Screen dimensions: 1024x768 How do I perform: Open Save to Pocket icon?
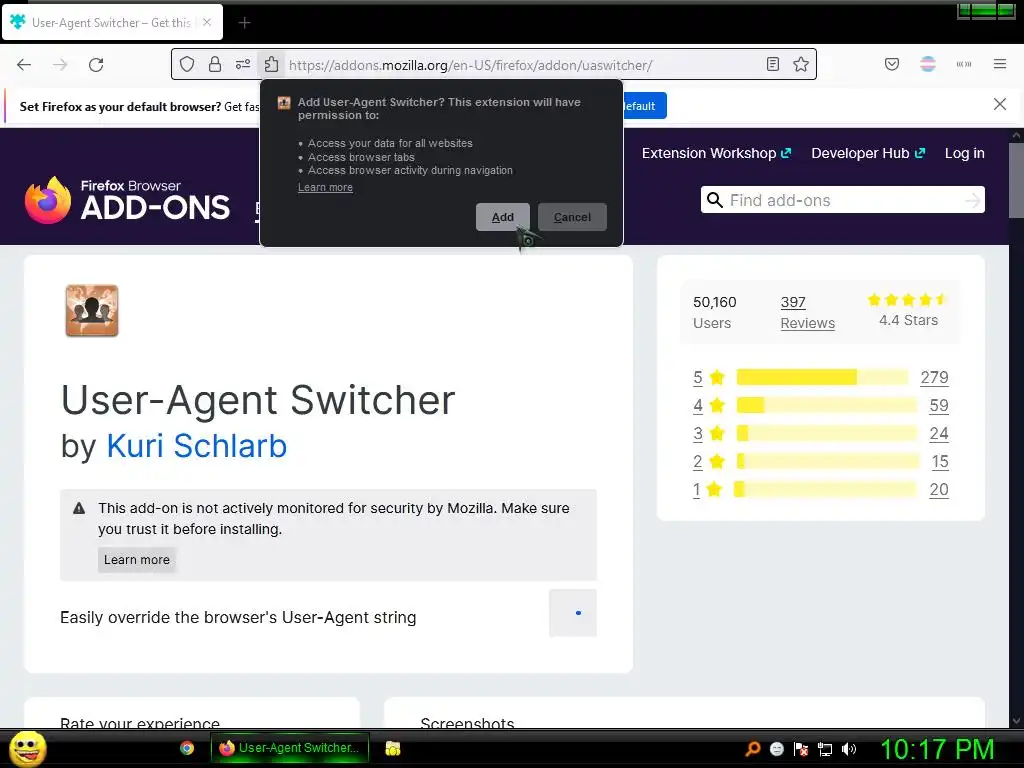point(892,64)
